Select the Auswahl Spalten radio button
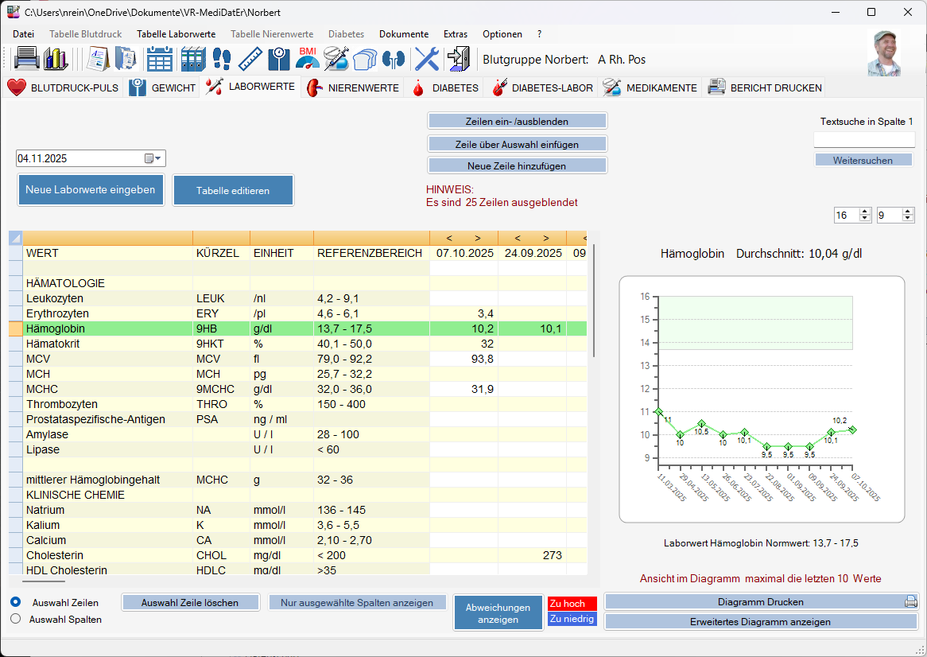The width and height of the screenshot is (927, 657). [16, 619]
